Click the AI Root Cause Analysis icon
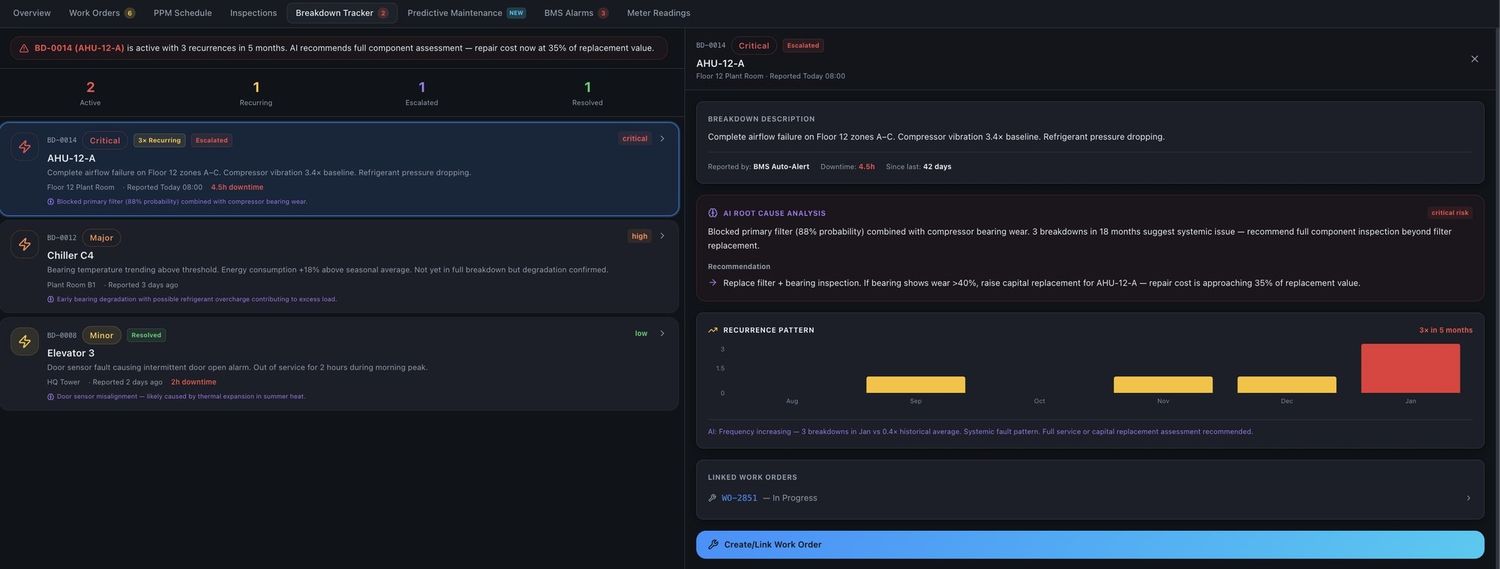 tap(713, 213)
